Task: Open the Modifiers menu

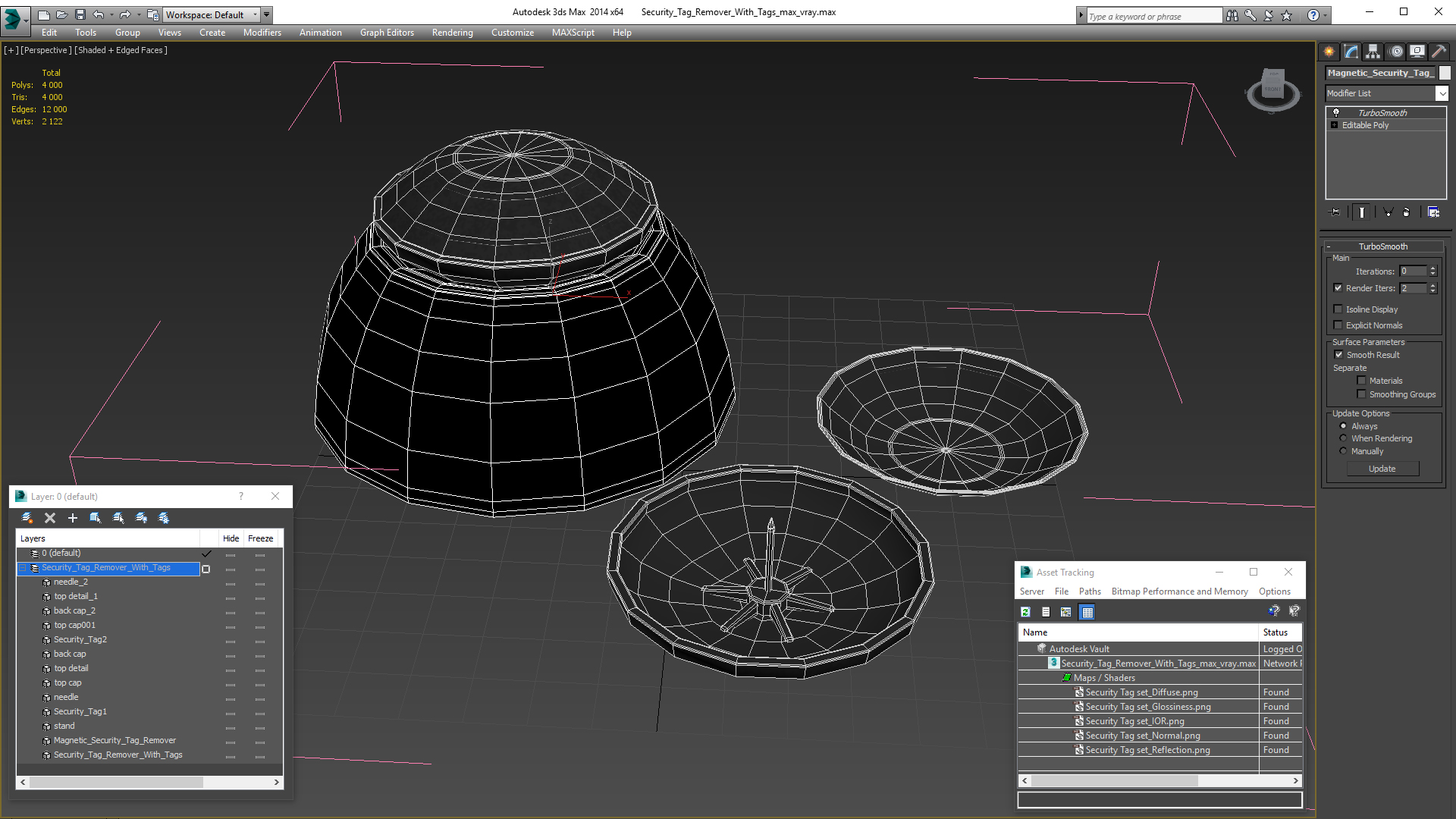Action: [x=262, y=33]
